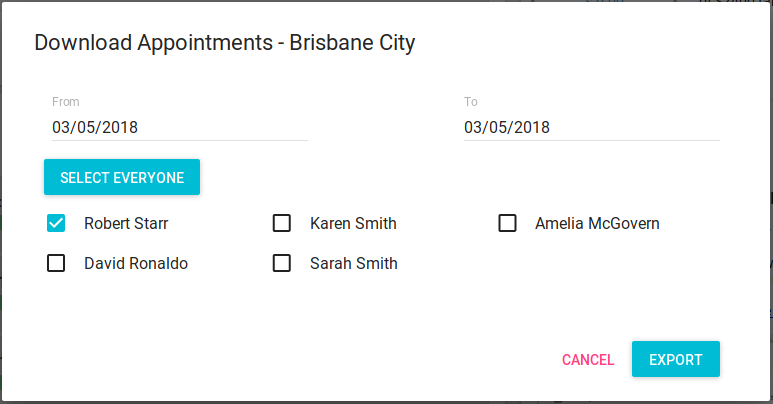Click the From date field
This screenshot has width=773, height=404.
(x=180, y=128)
